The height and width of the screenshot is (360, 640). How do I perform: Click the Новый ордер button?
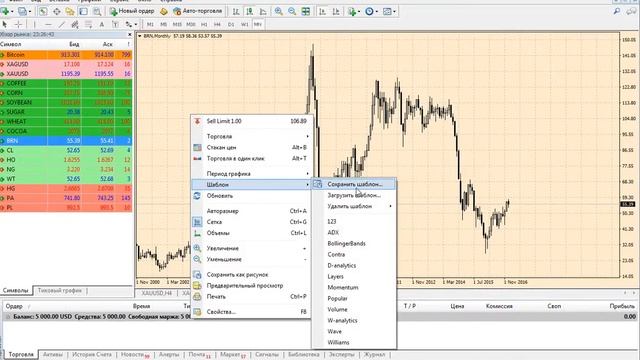tap(132, 11)
